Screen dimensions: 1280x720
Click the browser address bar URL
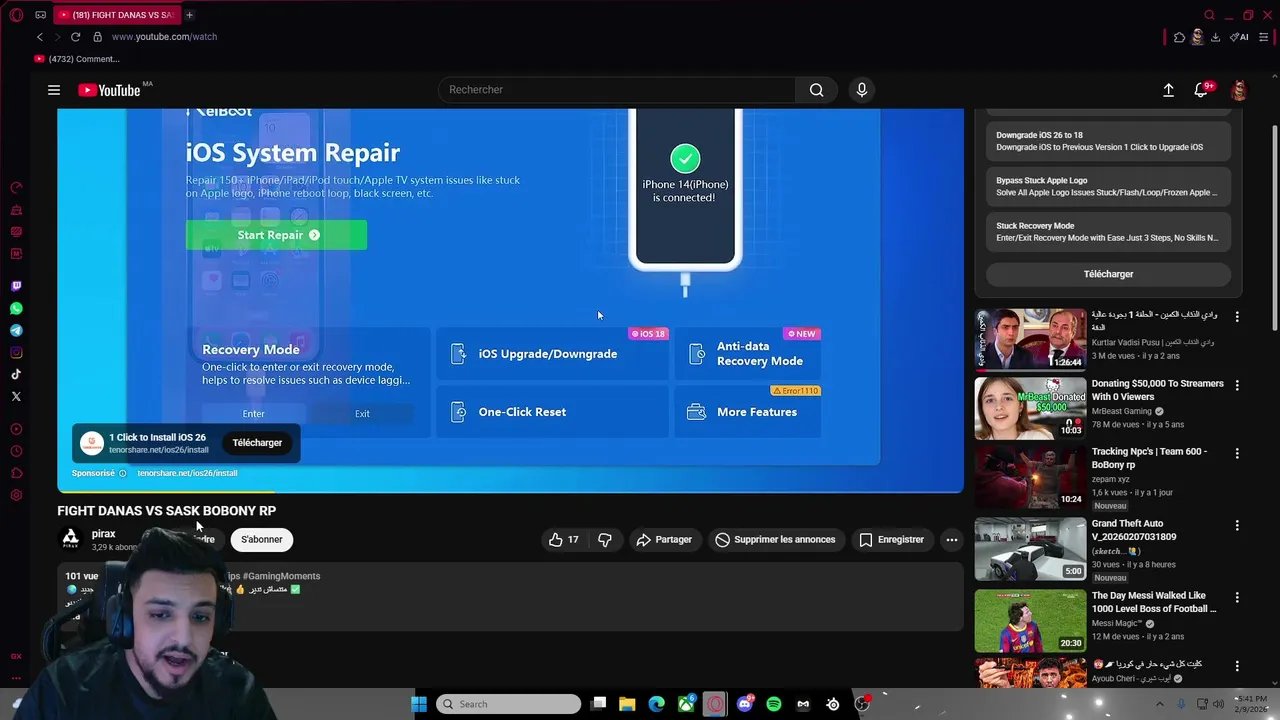point(164,37)
